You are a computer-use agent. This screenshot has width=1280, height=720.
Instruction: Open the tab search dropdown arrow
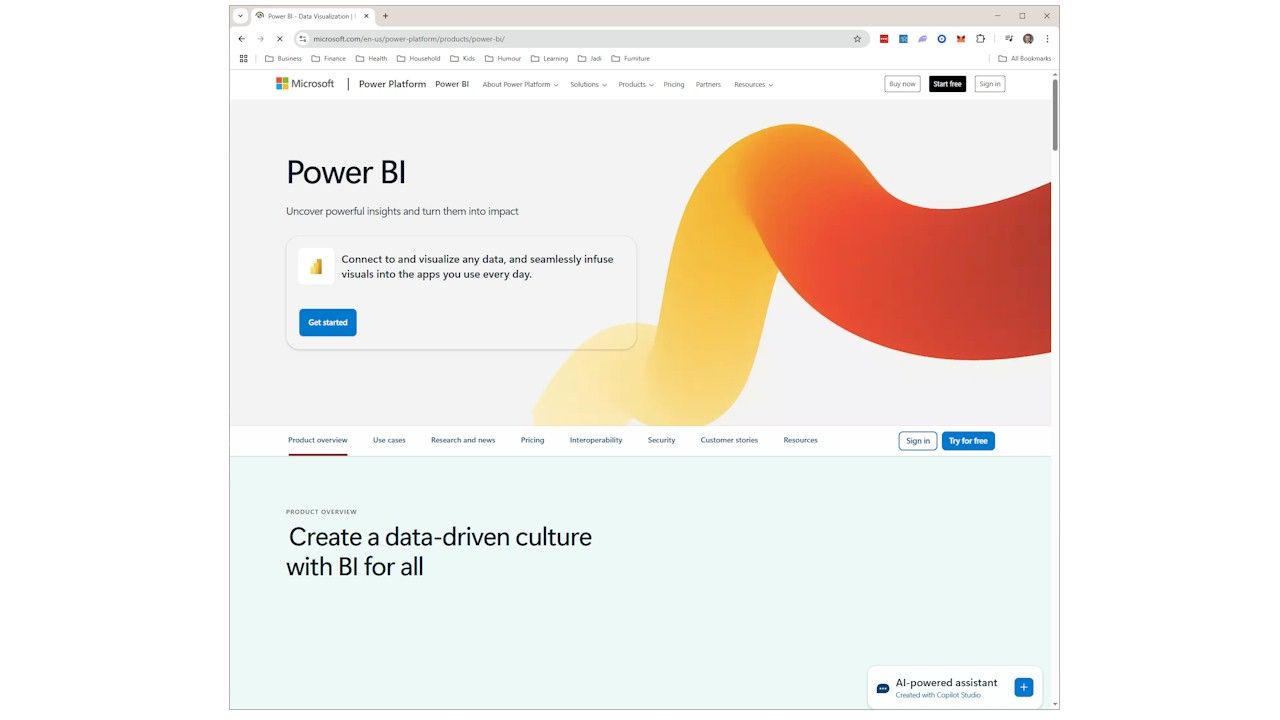(241, 16)
